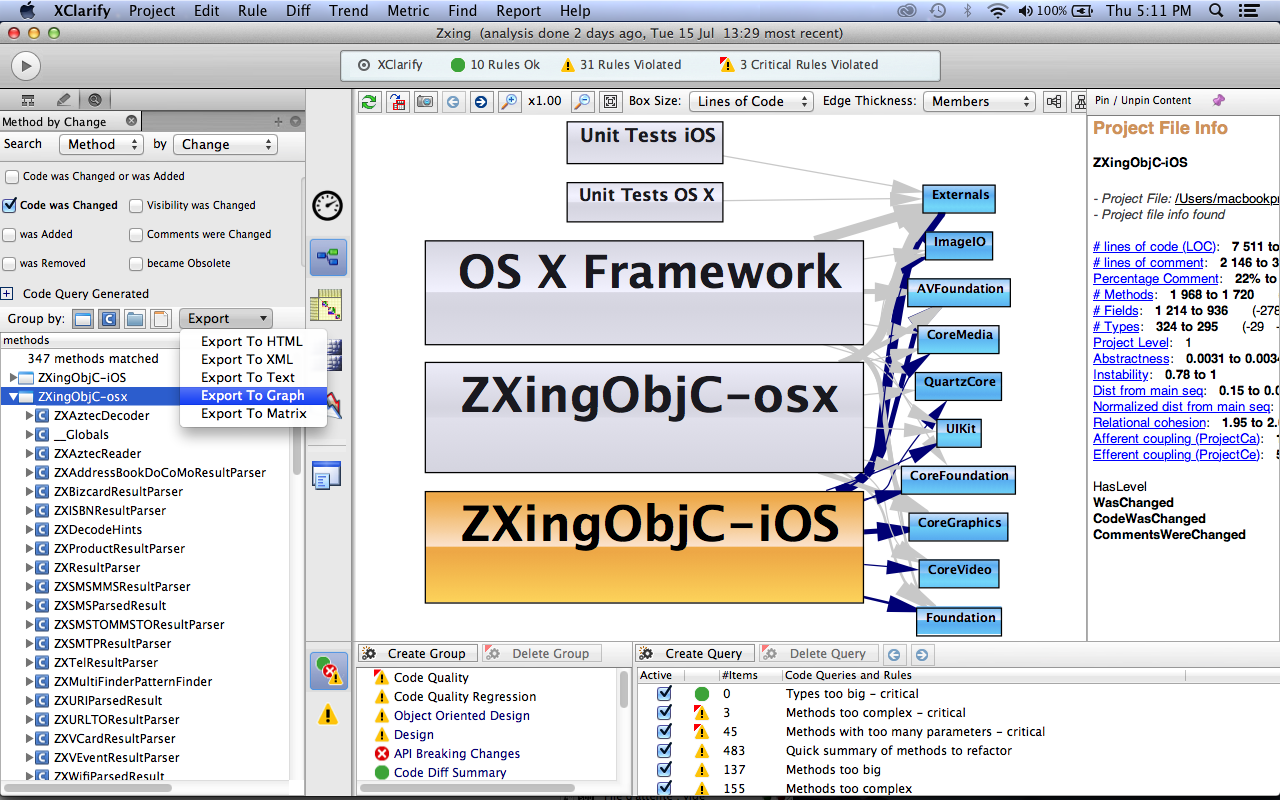
Task: Close the Method by Change tab
Action: tap(131, 121)
